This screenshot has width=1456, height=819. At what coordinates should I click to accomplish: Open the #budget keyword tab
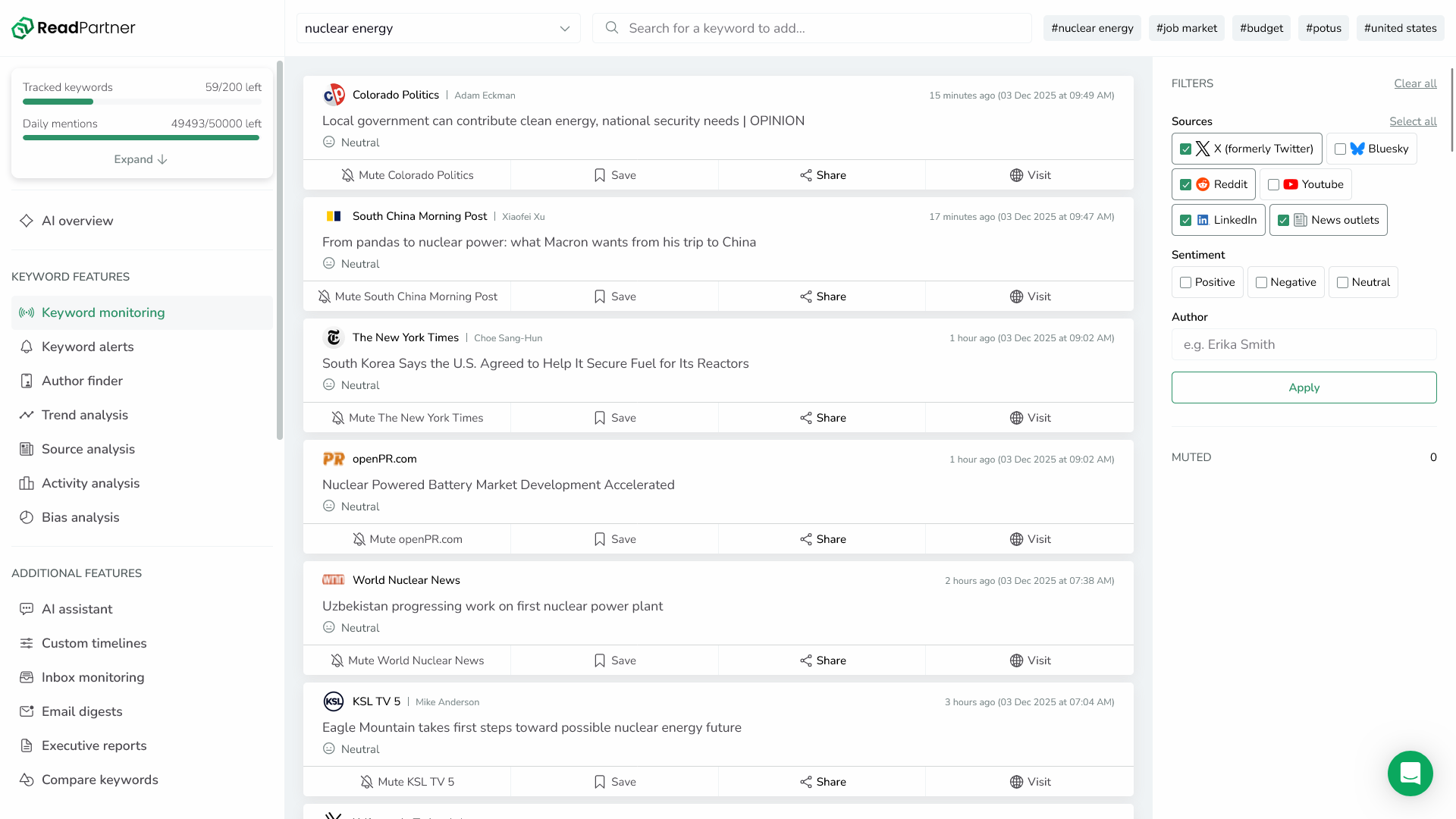1261,27
